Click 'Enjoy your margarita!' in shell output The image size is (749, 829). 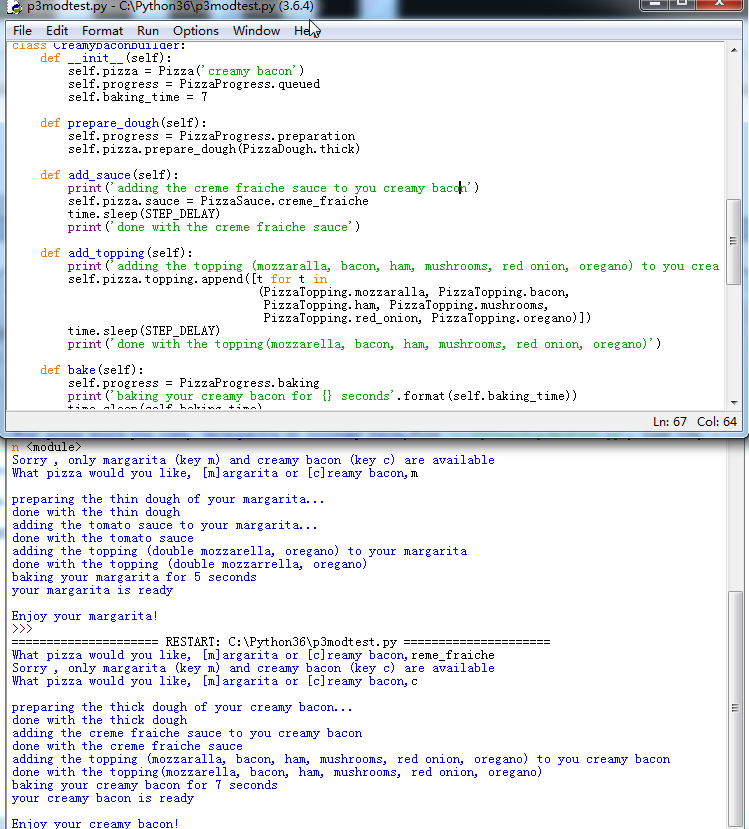pyautogui.click(x=85, y=616)
